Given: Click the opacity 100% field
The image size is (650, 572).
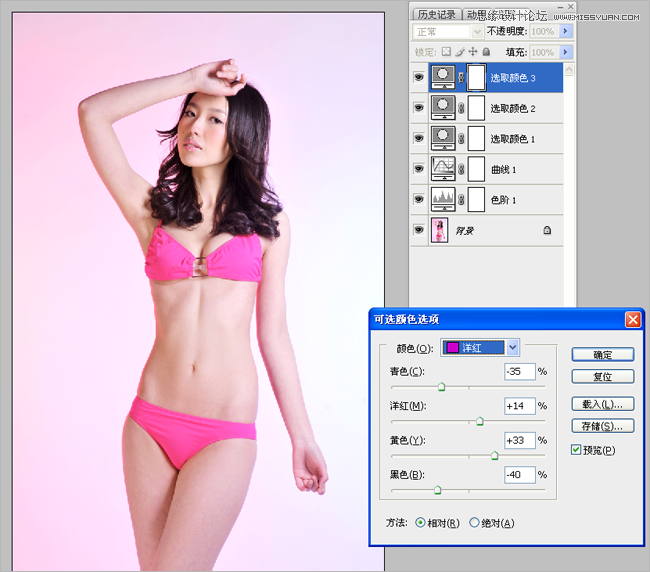Looking at the screenshot, I should (544, 31).
